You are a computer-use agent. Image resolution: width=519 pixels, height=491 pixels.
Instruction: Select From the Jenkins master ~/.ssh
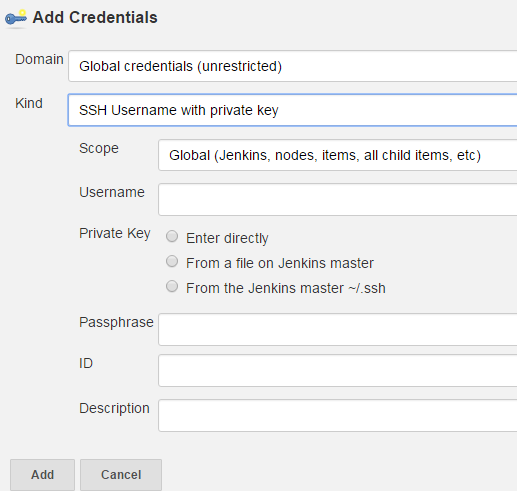pyautogui.click(x=172, y=286)
